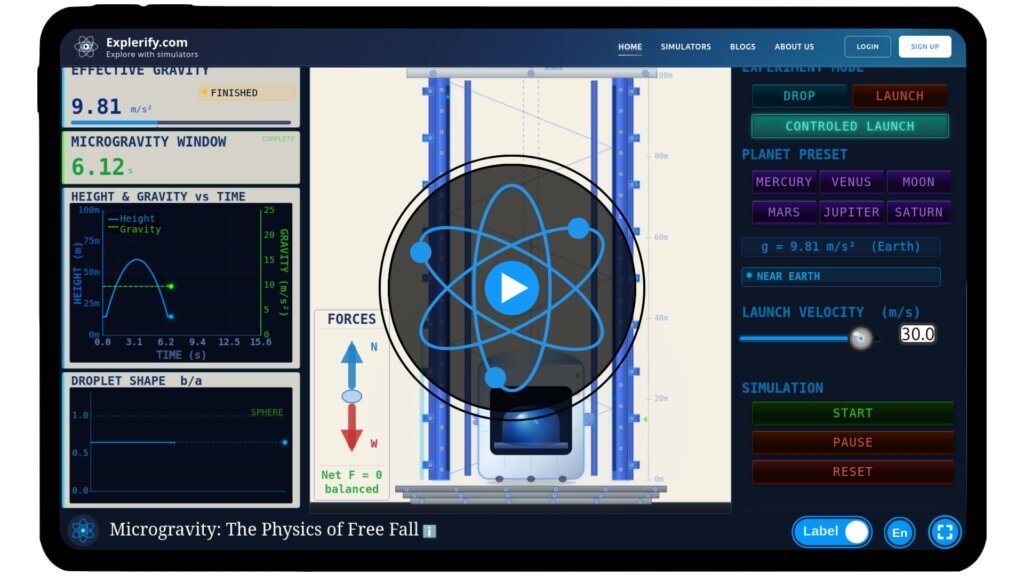This screenshot has height=576, width=1024.
Task: Choose the JUPITER planet preset
Action: [x=850, y=212]
